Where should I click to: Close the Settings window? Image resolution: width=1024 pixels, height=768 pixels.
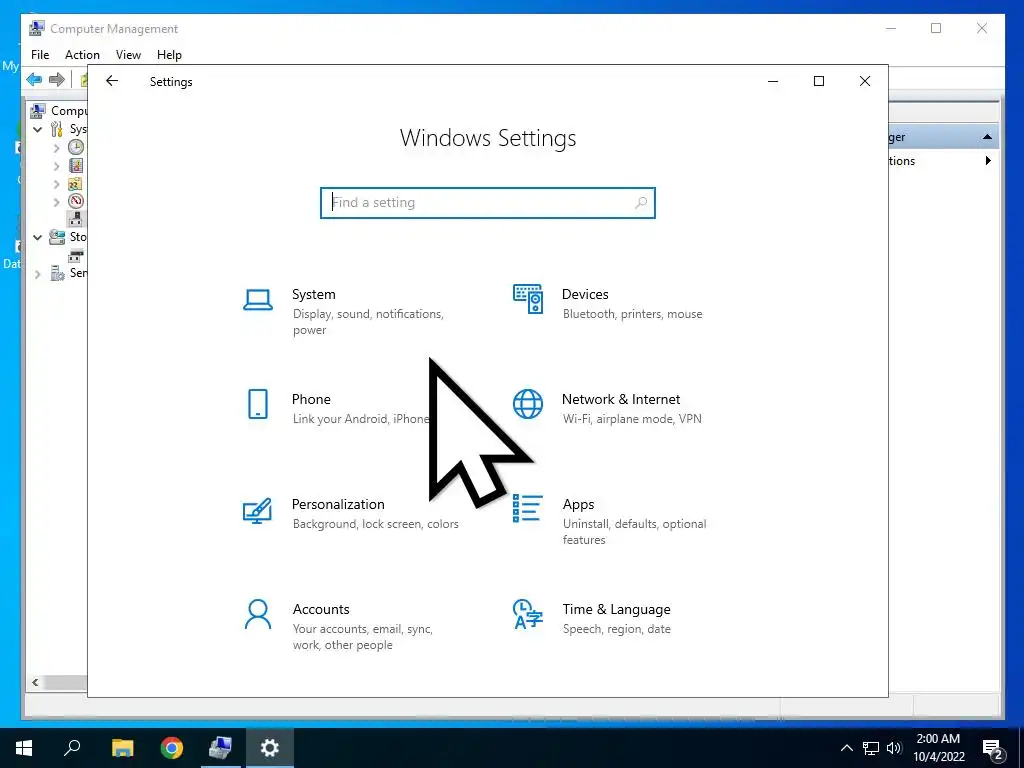[x=865, y=81]
